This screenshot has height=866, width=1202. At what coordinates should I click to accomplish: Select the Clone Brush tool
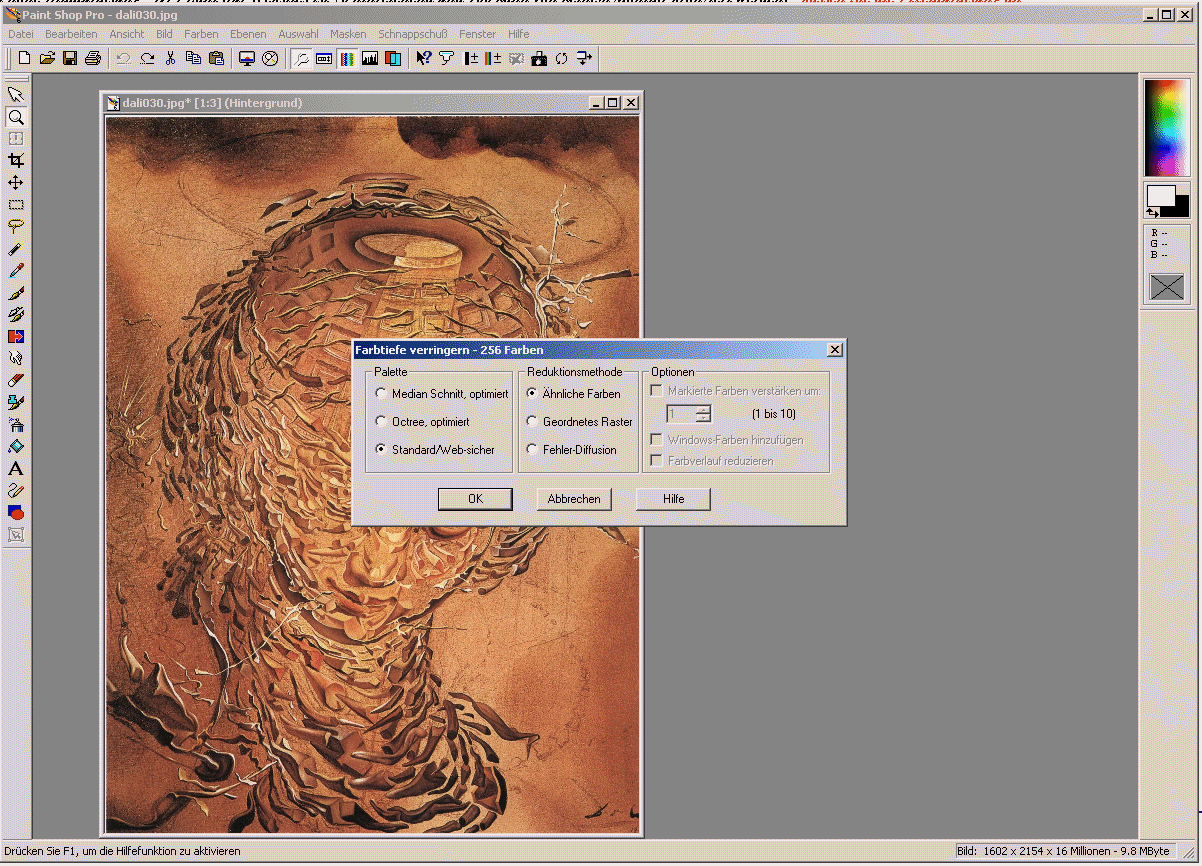coord(16,315)
